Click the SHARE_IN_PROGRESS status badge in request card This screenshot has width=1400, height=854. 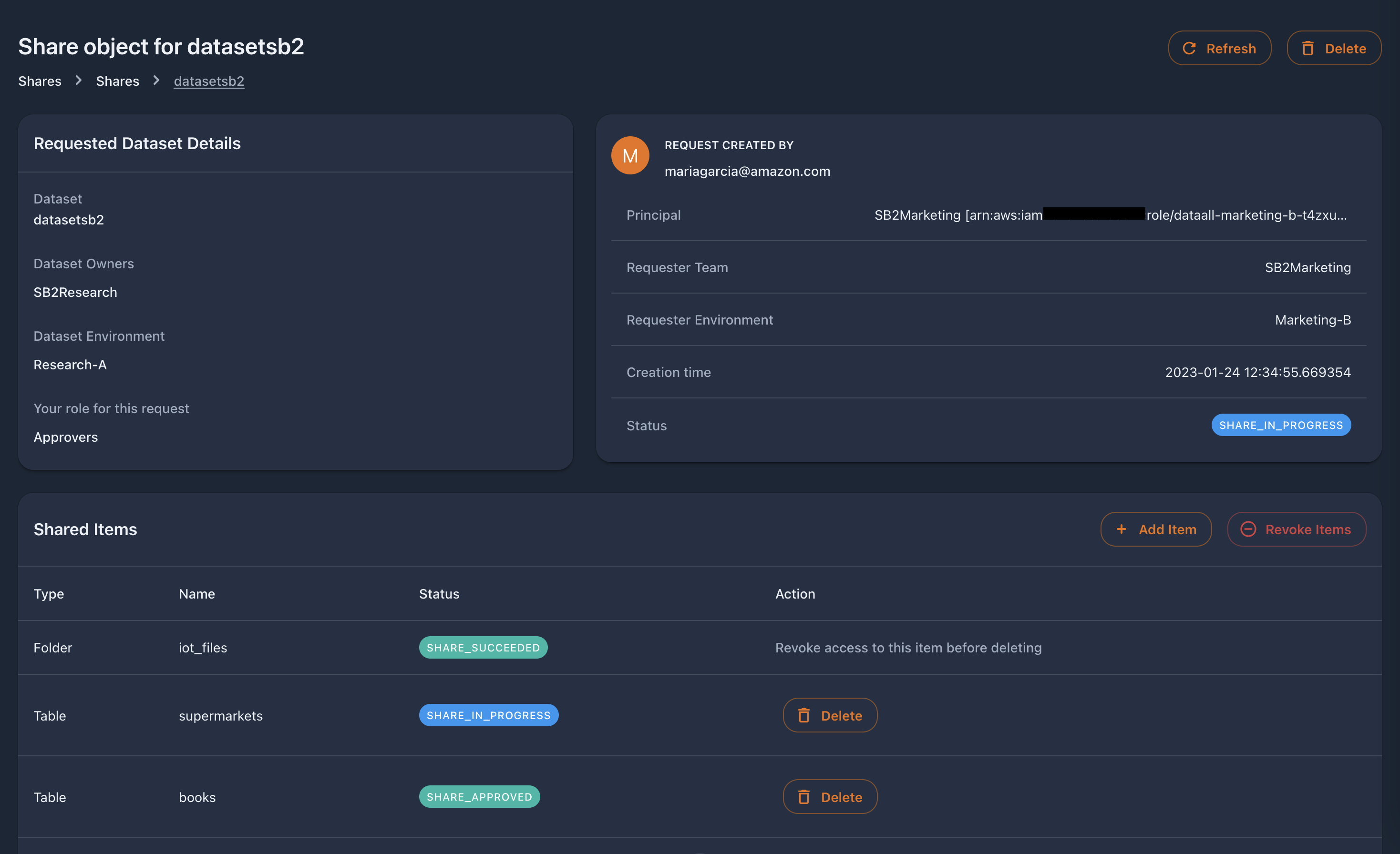tap(1281, 425)
